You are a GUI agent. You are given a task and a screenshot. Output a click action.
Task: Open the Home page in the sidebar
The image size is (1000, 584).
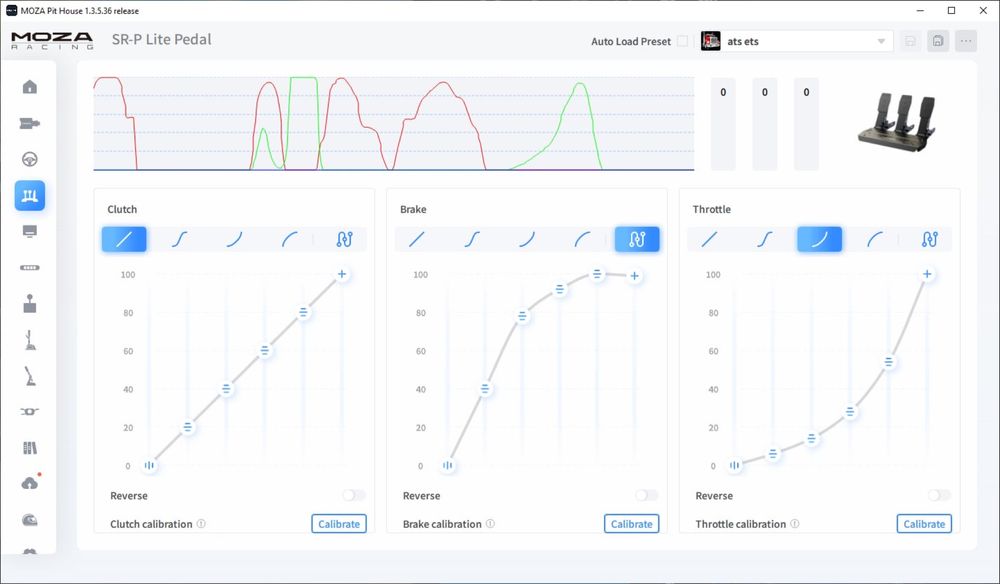click(x=30, y=87)
